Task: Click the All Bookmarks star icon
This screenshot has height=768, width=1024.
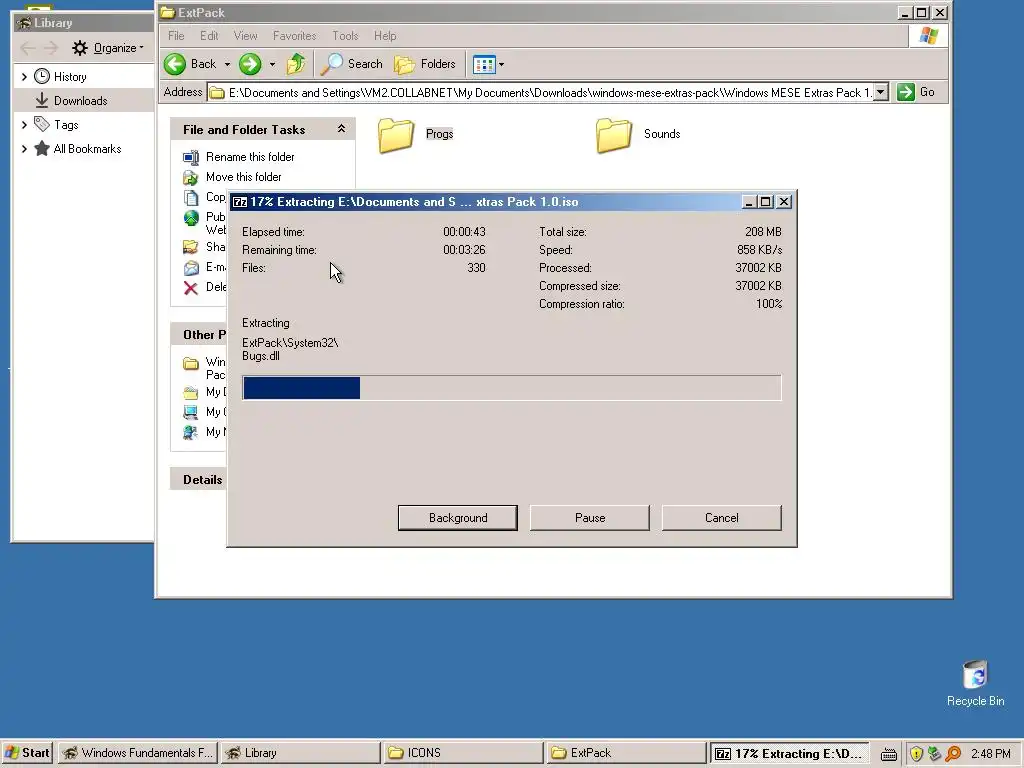Action: 42,148
